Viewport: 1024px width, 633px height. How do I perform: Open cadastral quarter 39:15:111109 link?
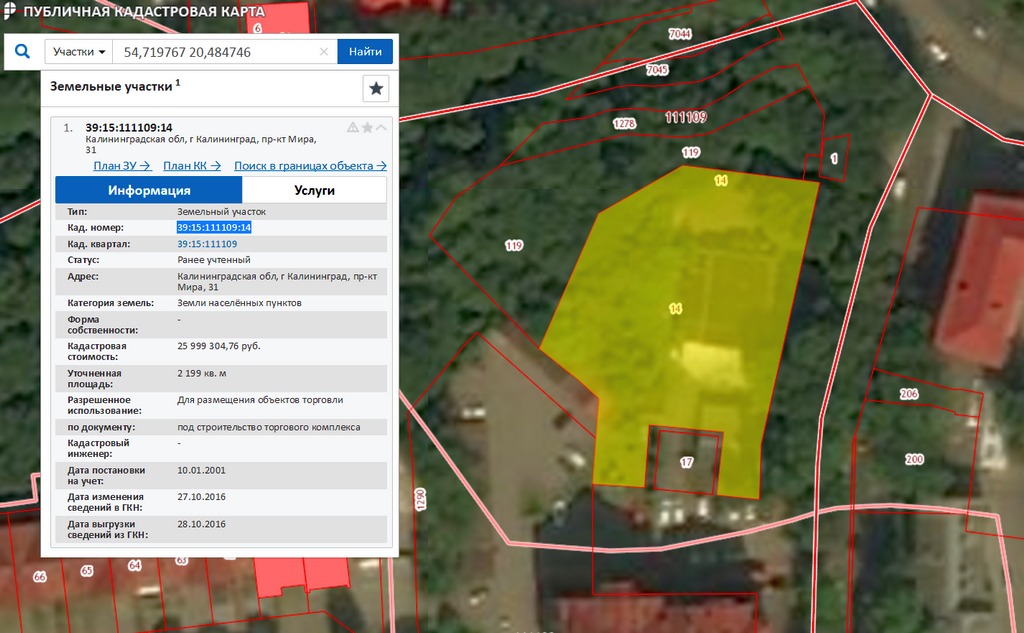[x=207, y=244]
